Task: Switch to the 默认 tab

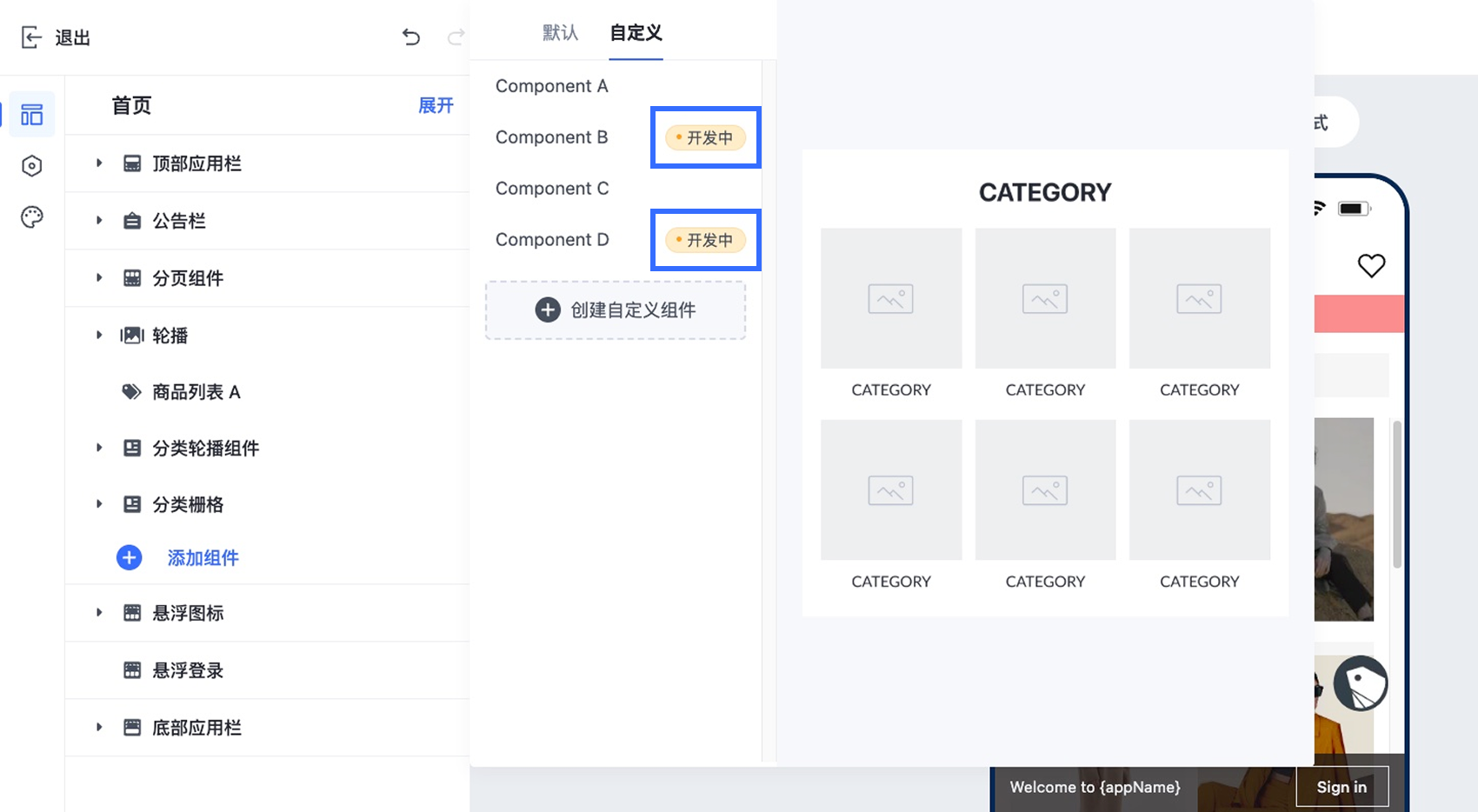Action: click(560, 33)
